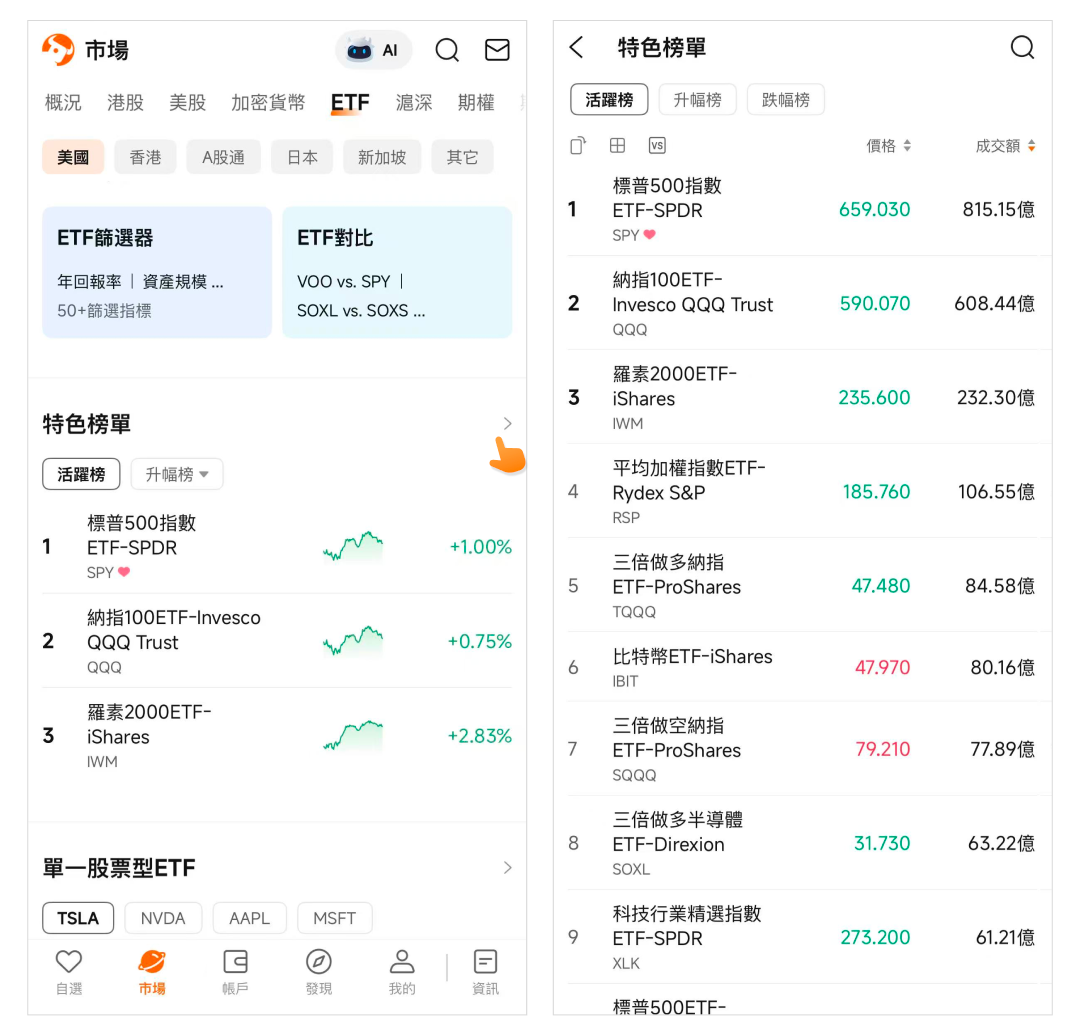Select 跌幅榜 tab in rankings list

(x=785, y=100)
